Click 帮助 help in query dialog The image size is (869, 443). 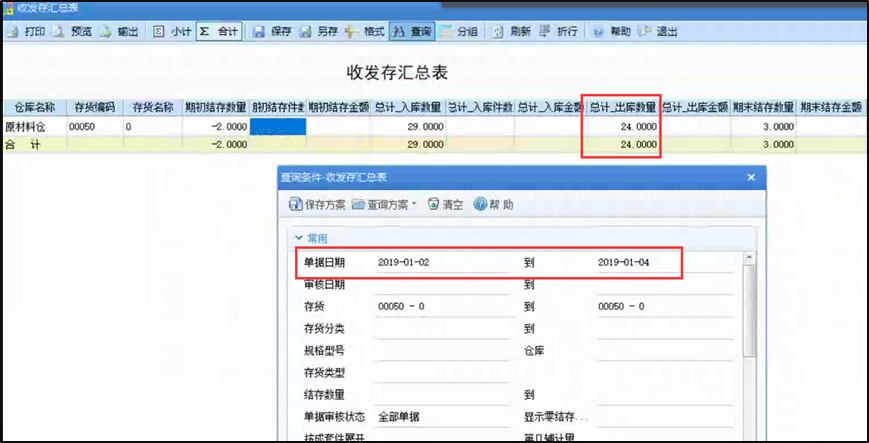pyautogui.click(x=493, y=205)
